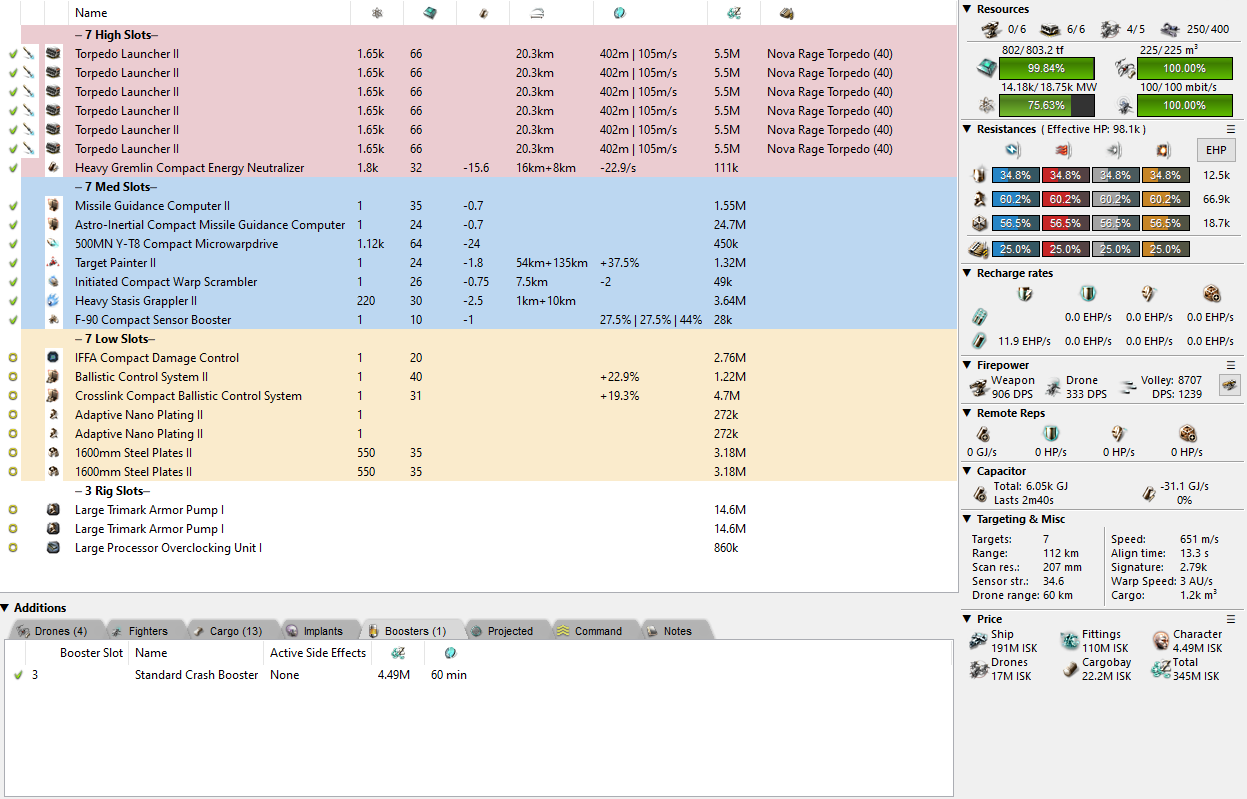Click the Heavy Stasis Grappler II module icon
Image resolution: width=1247 pixels, height=799 pixels.
pos(53,301)
